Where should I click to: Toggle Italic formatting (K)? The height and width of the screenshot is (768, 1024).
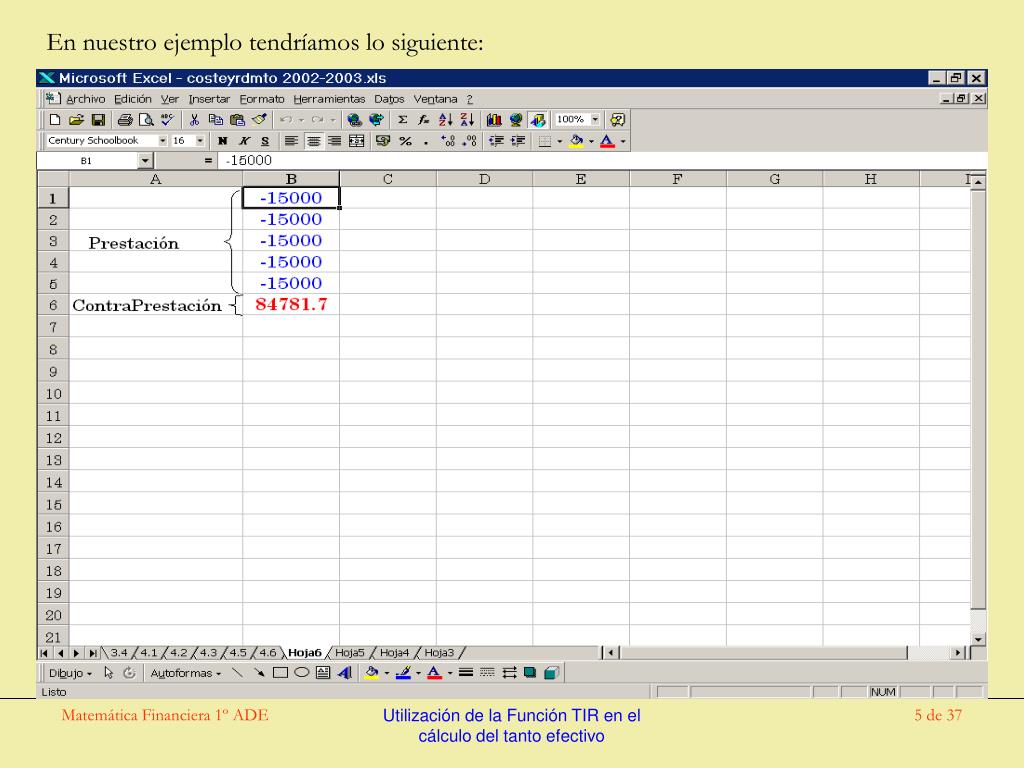[244, 140]
